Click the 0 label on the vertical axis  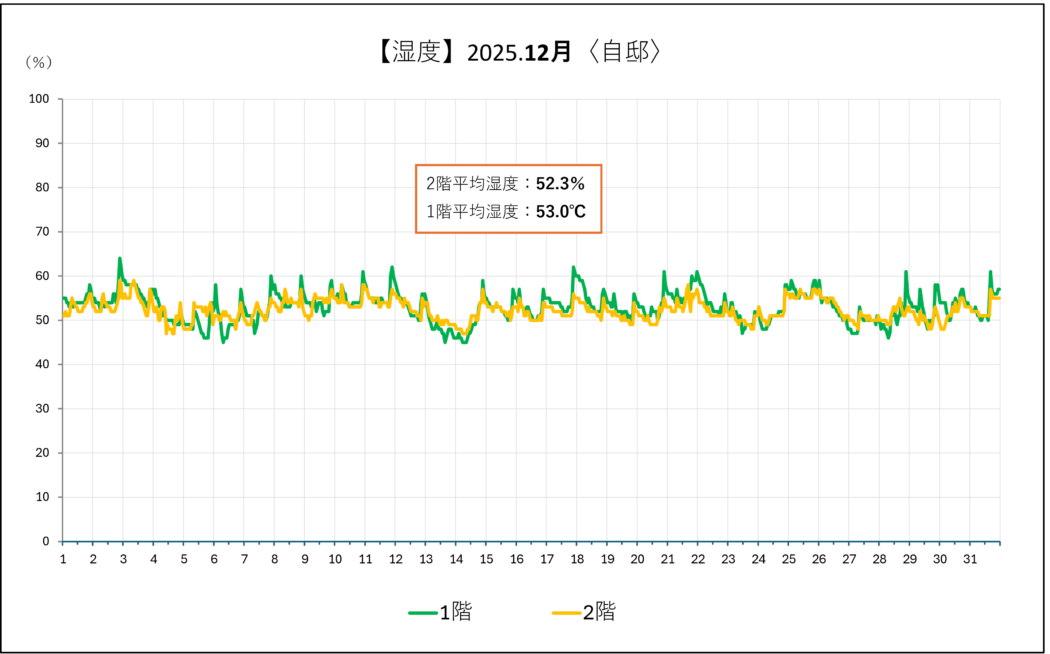[45, 541]
